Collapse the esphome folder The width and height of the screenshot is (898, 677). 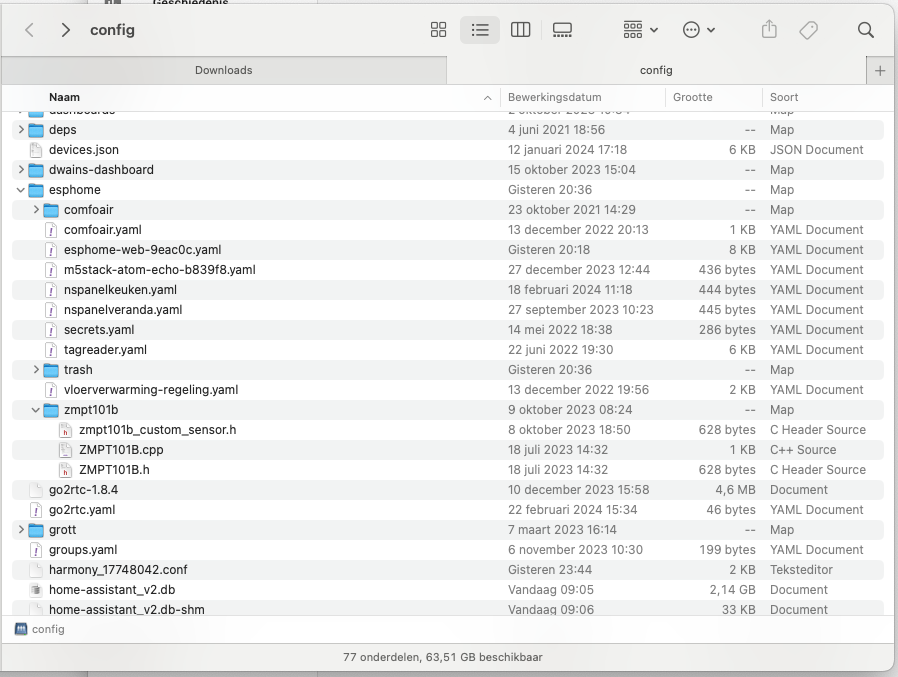pos(21,190)
